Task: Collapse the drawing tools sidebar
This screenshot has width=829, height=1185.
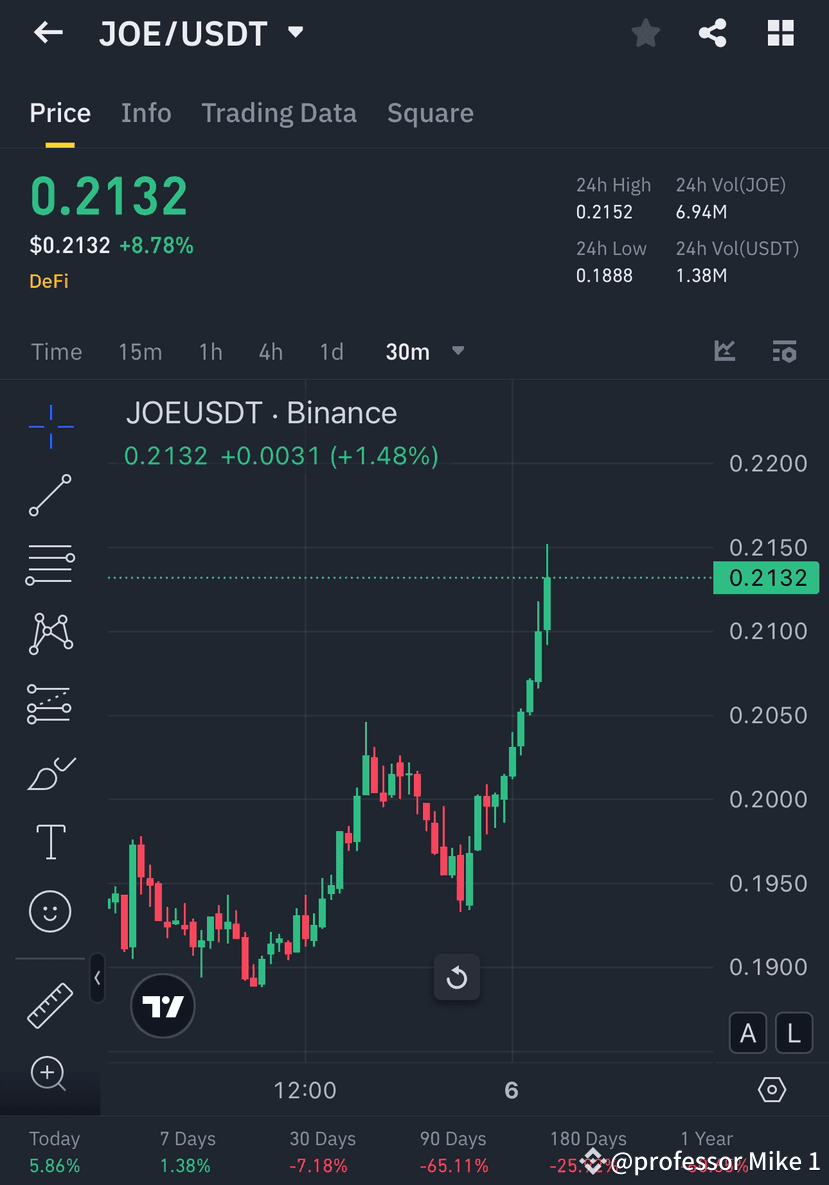Action: point(97,979)
